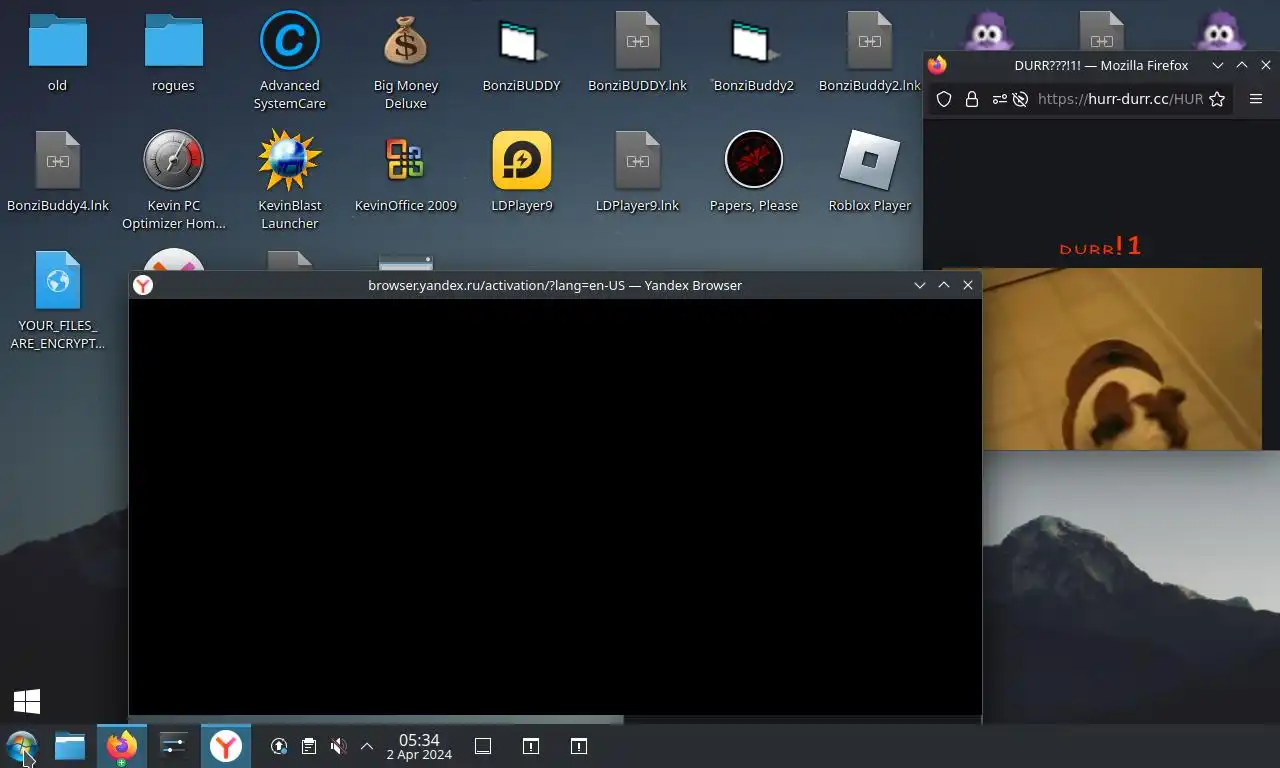Click the Firefox logo in its title bar
Image resolution: width=1280 pixels, height=768 pixels.
(x=937, y=65)
